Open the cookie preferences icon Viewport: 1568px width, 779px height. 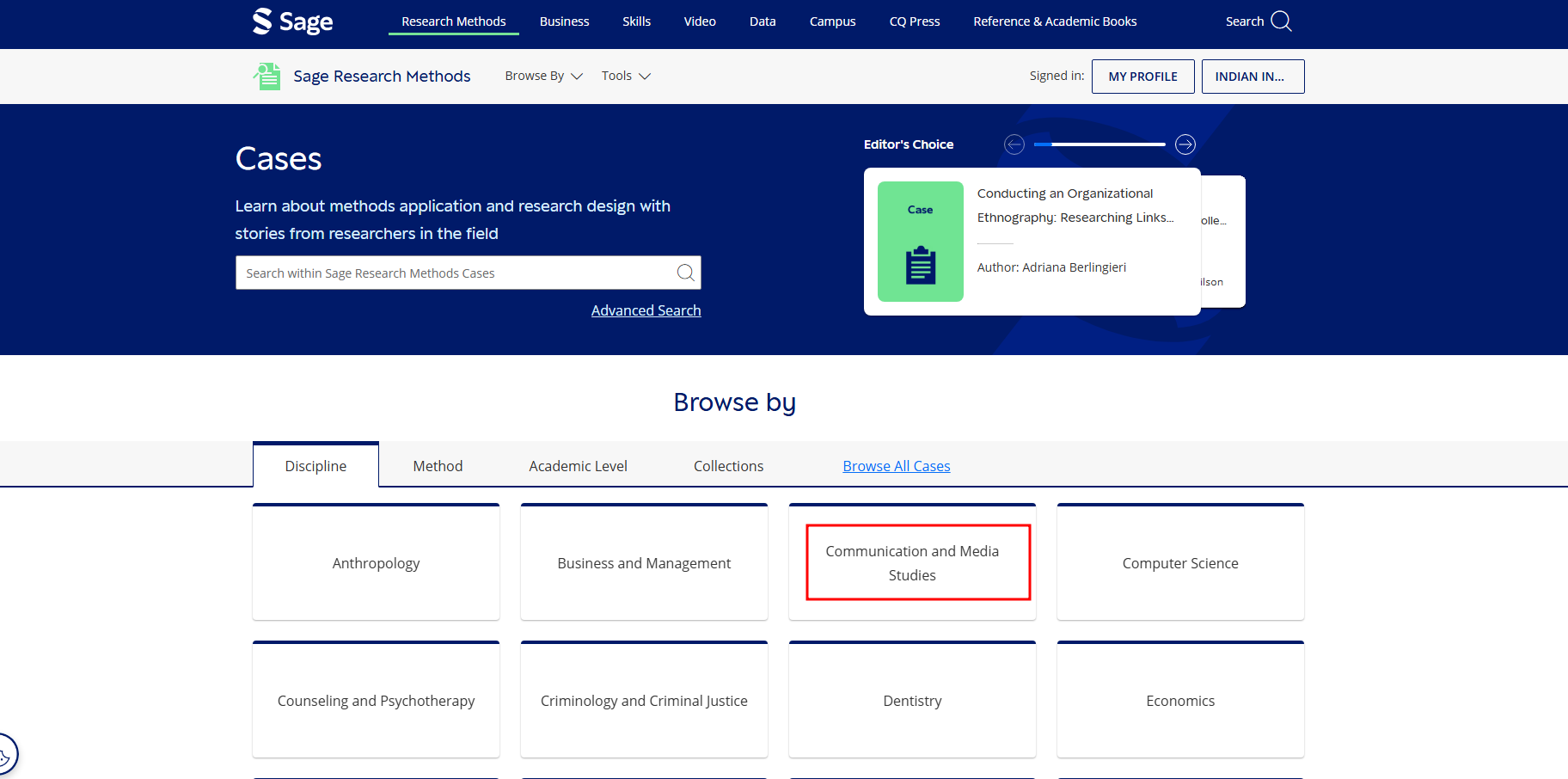5,756
